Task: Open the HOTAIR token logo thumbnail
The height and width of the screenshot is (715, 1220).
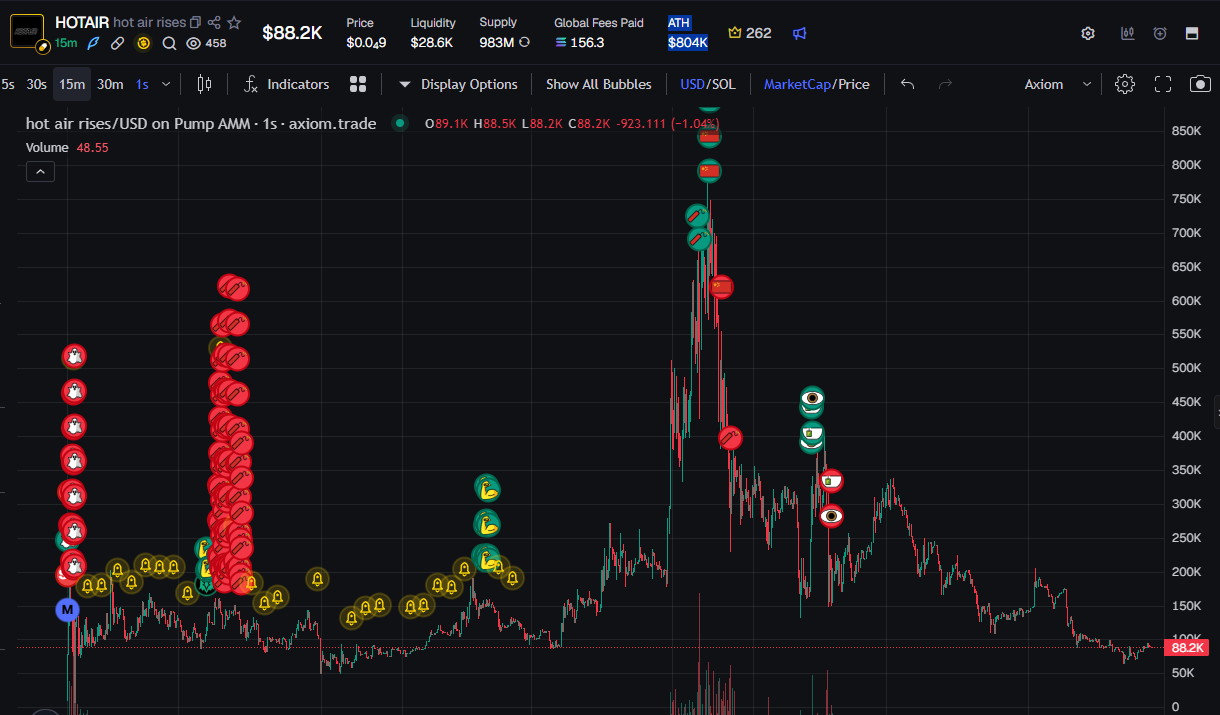Action: 27,31
